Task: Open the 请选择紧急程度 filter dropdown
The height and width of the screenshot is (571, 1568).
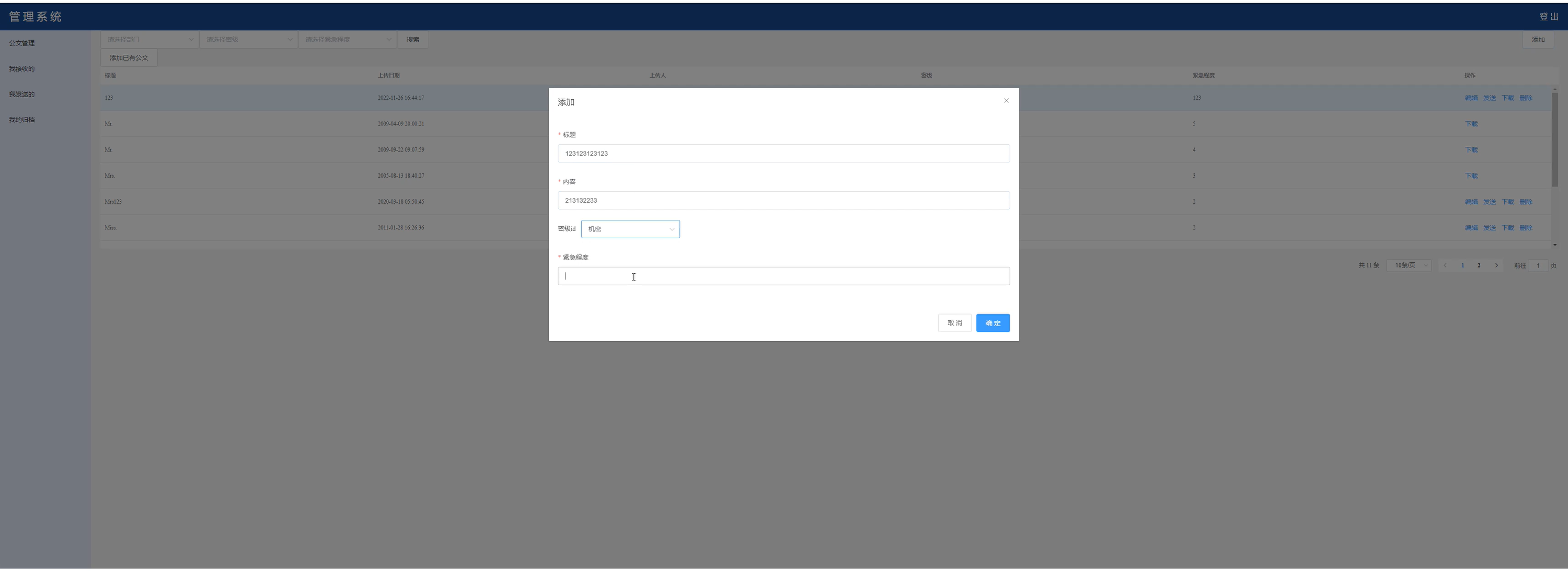Action: point(347,40)
